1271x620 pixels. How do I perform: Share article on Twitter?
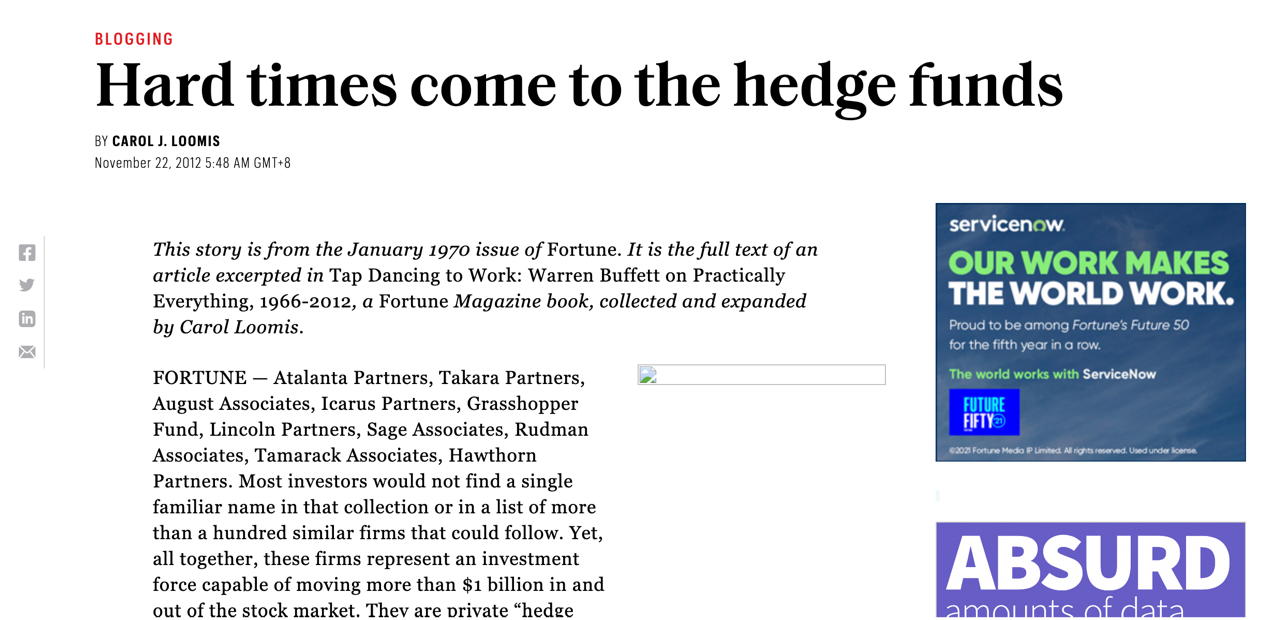27,285
